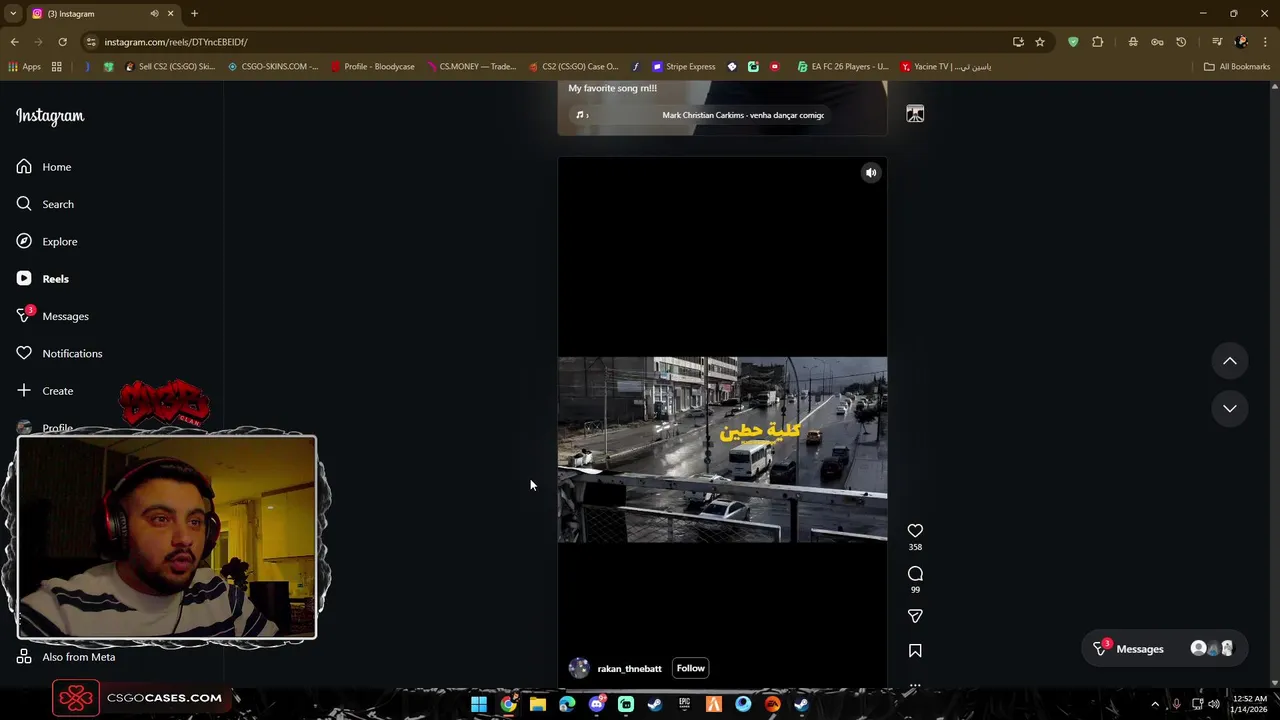
Task: Open new browser tab
Action: pos(194,14)
